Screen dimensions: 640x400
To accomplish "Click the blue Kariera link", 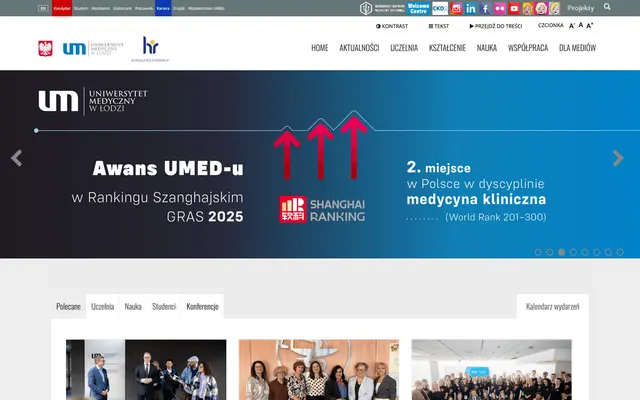I will click(163, 8).
